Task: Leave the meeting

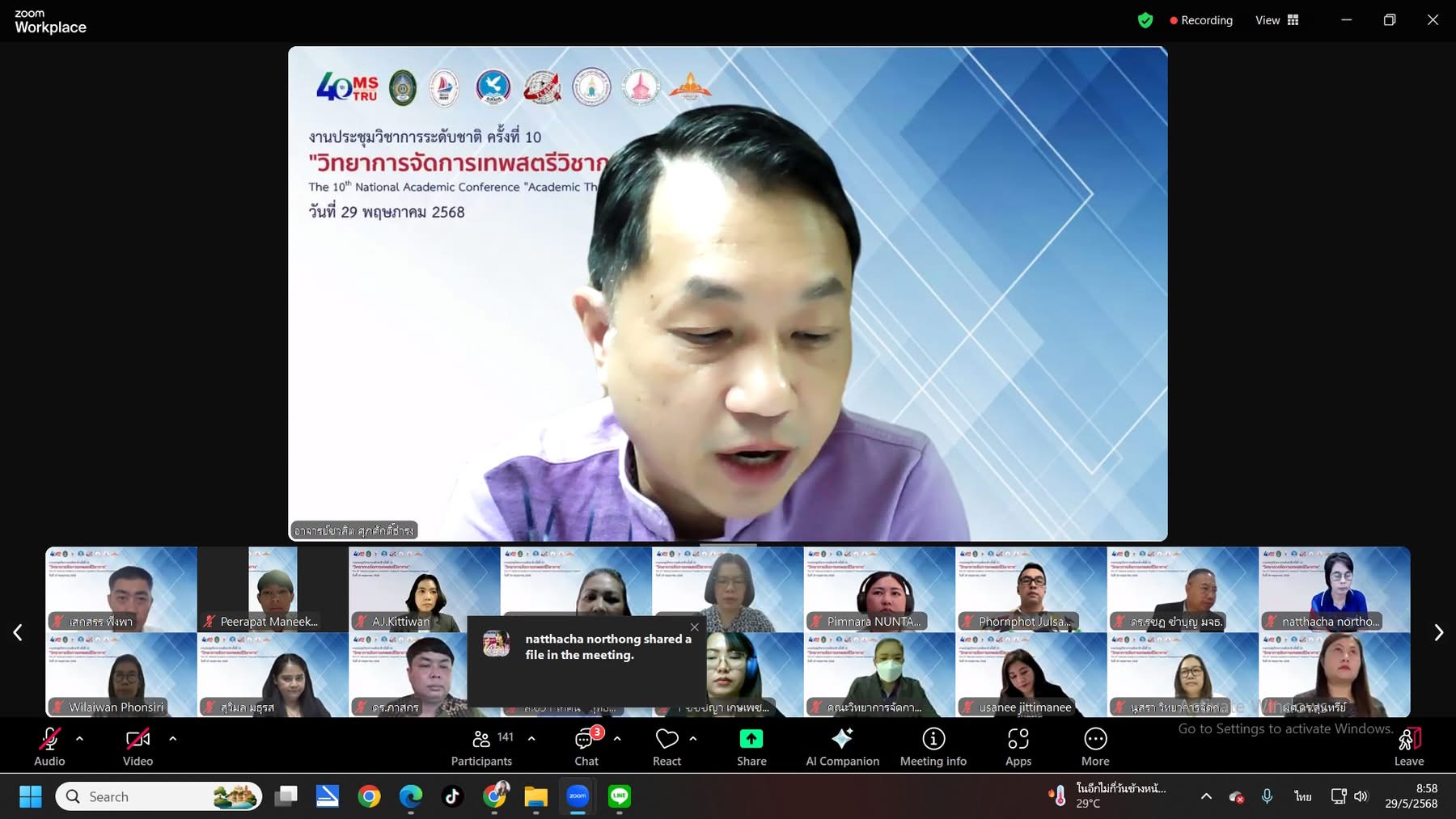Action: pos(1408,747)
